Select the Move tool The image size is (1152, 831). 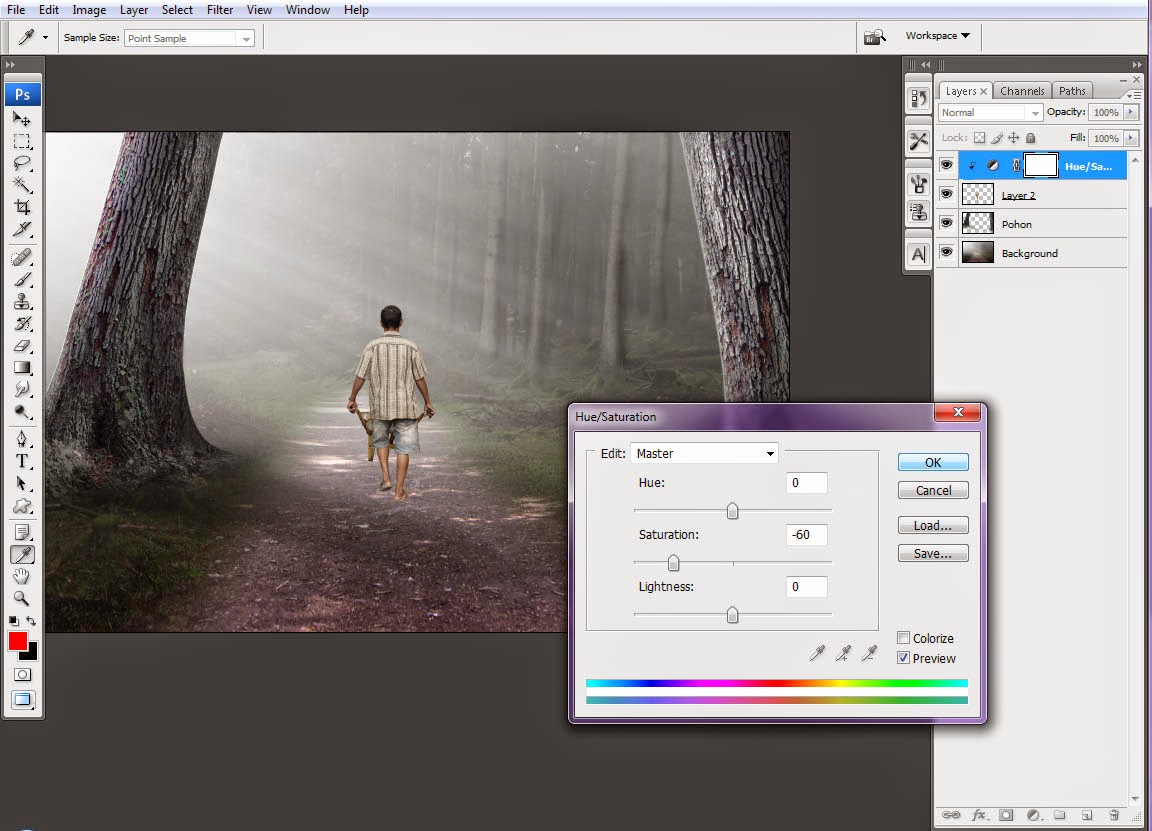22,119
